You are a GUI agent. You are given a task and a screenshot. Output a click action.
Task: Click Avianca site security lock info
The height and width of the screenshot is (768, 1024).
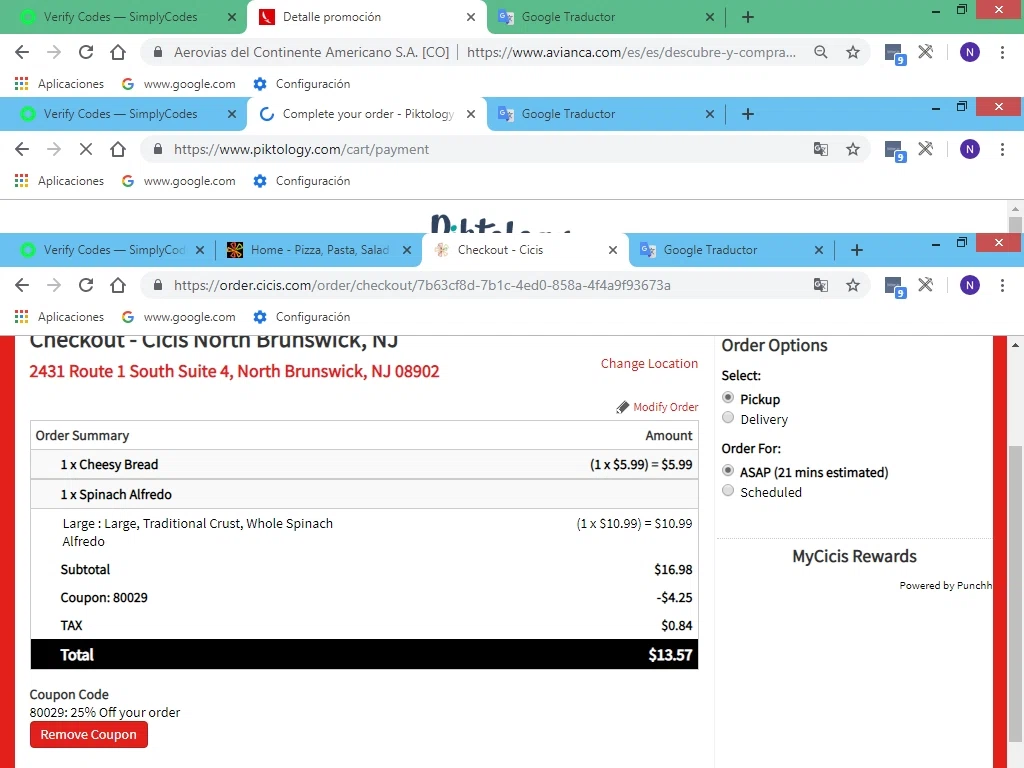pos(157,52)
